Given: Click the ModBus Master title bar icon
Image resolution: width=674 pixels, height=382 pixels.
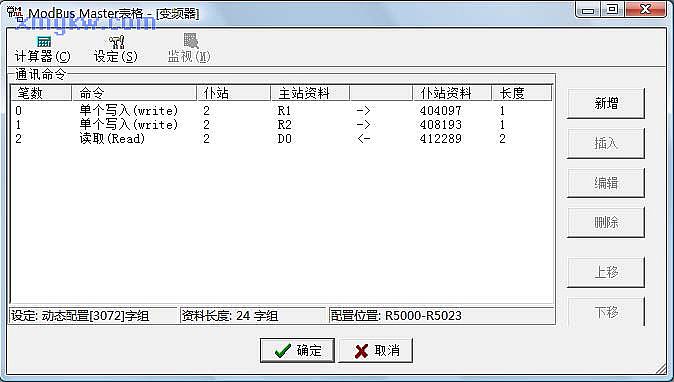Looking at the screenshot, I should click(x=15, y=13).
